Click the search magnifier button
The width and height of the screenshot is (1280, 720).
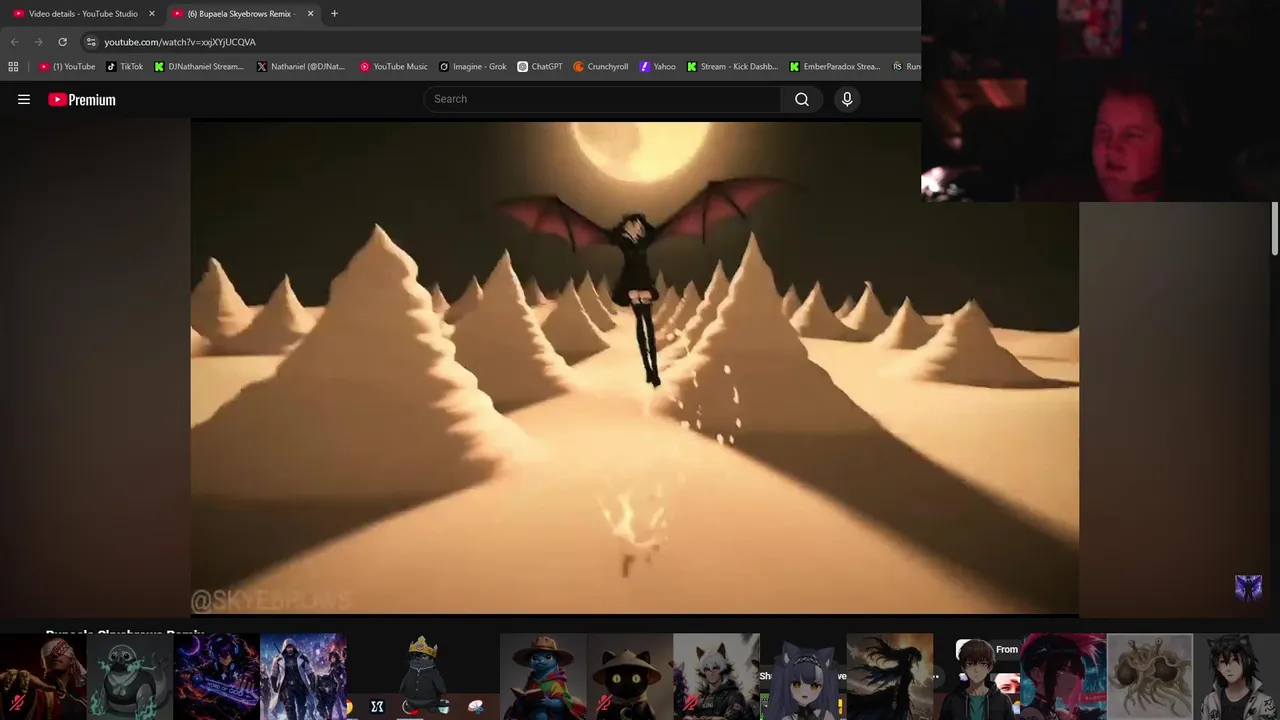(x=802, y=99)
